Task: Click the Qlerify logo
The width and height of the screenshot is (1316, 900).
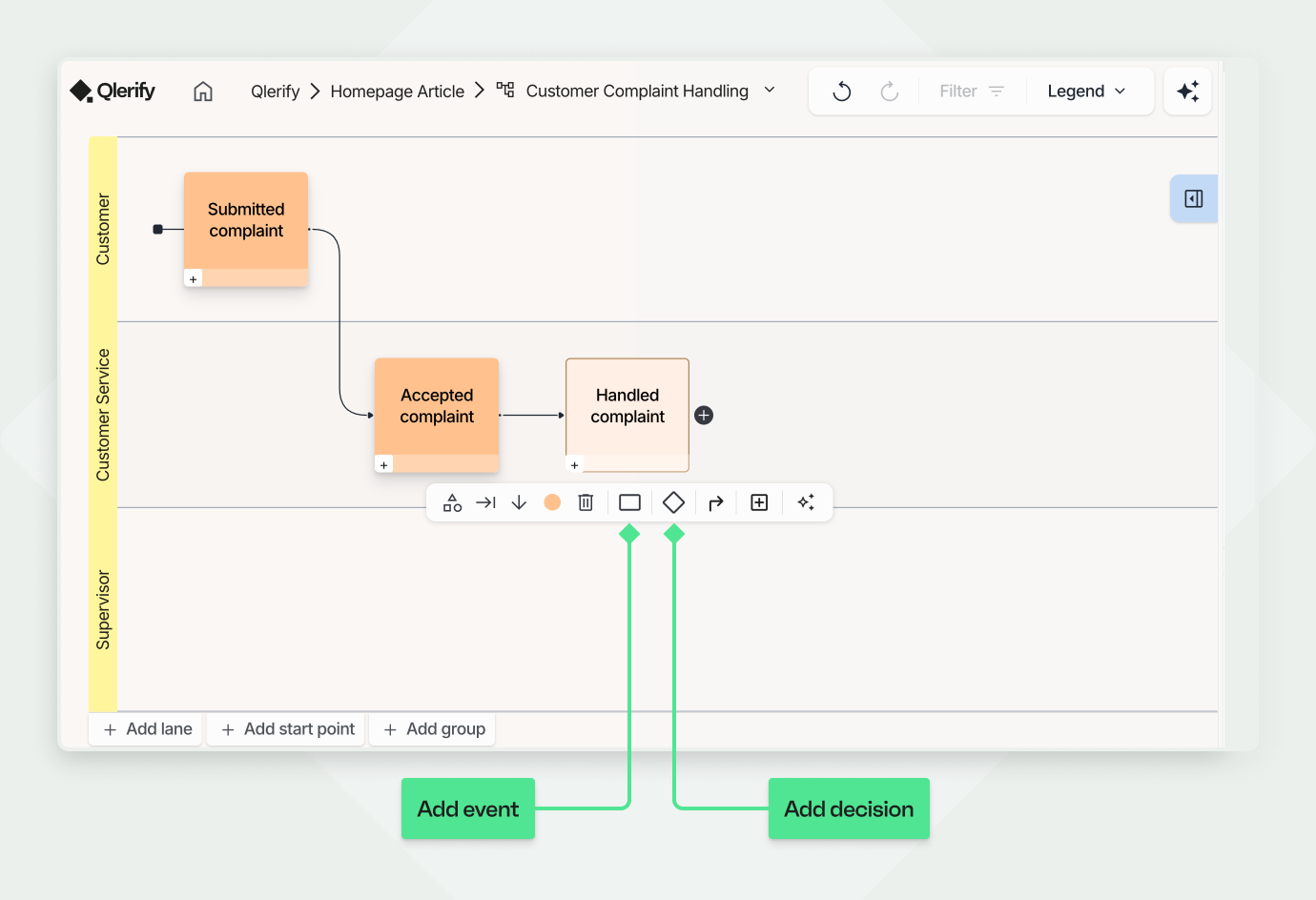Action: 113,91
